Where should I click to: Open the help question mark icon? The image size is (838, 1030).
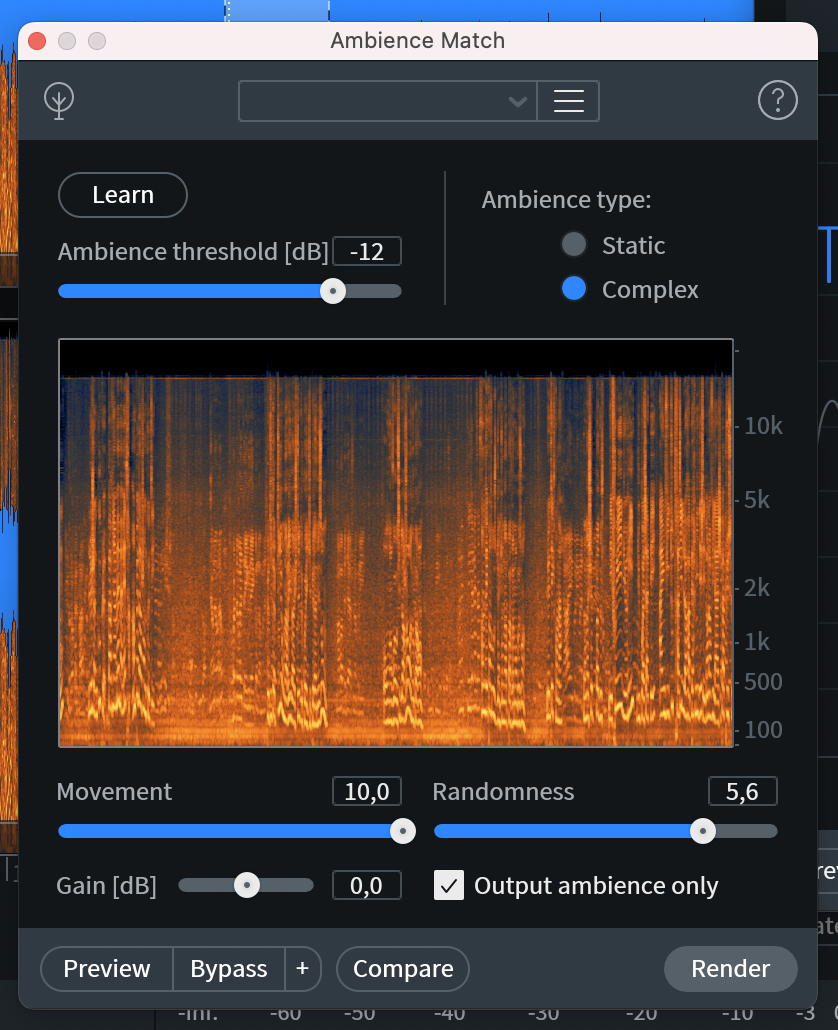pyautogui.click(x=778, y=101)
